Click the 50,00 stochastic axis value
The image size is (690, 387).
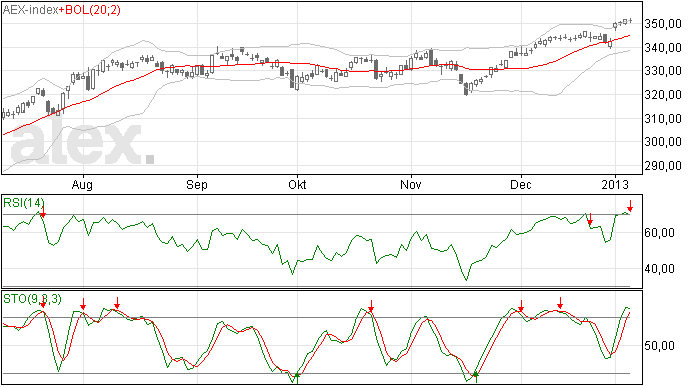pos(659,346)
